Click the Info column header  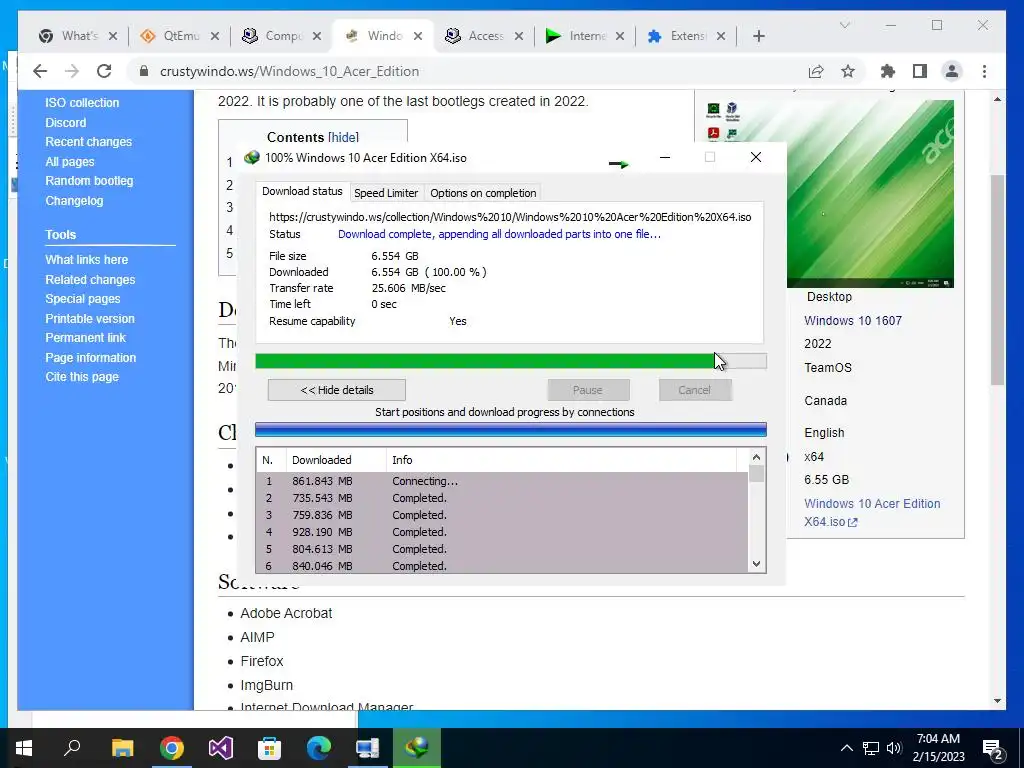pos(561,460)
